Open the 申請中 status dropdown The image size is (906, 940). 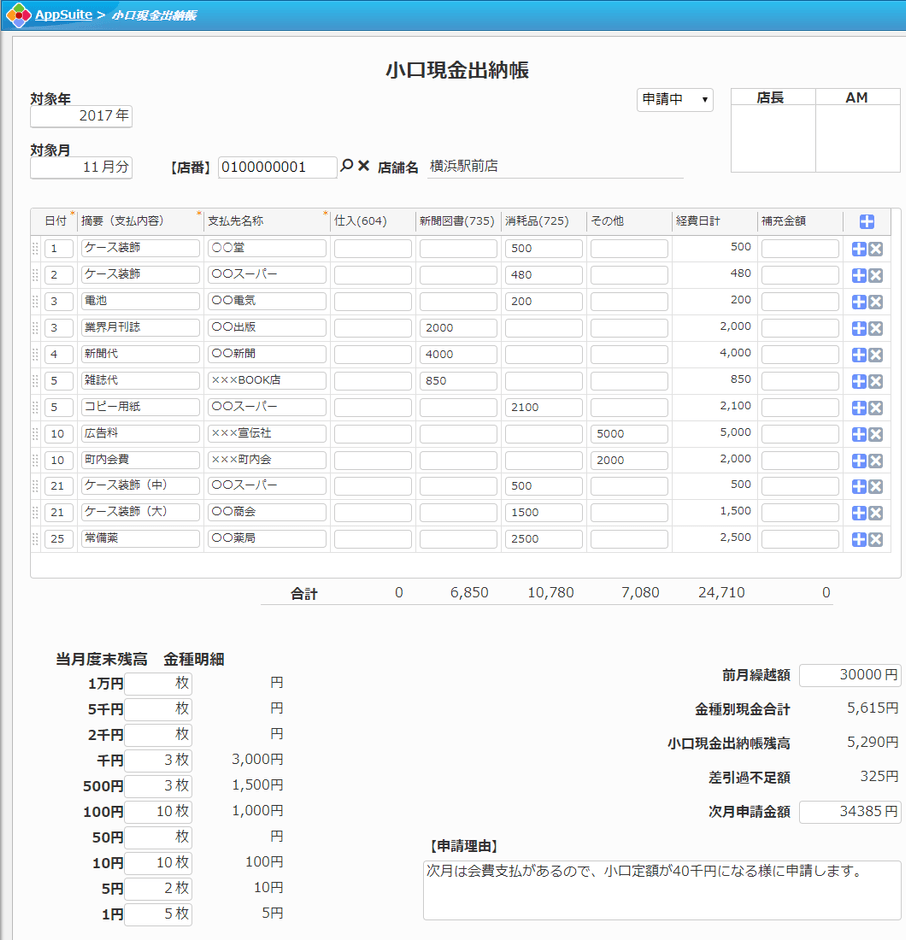click(675, 100)
